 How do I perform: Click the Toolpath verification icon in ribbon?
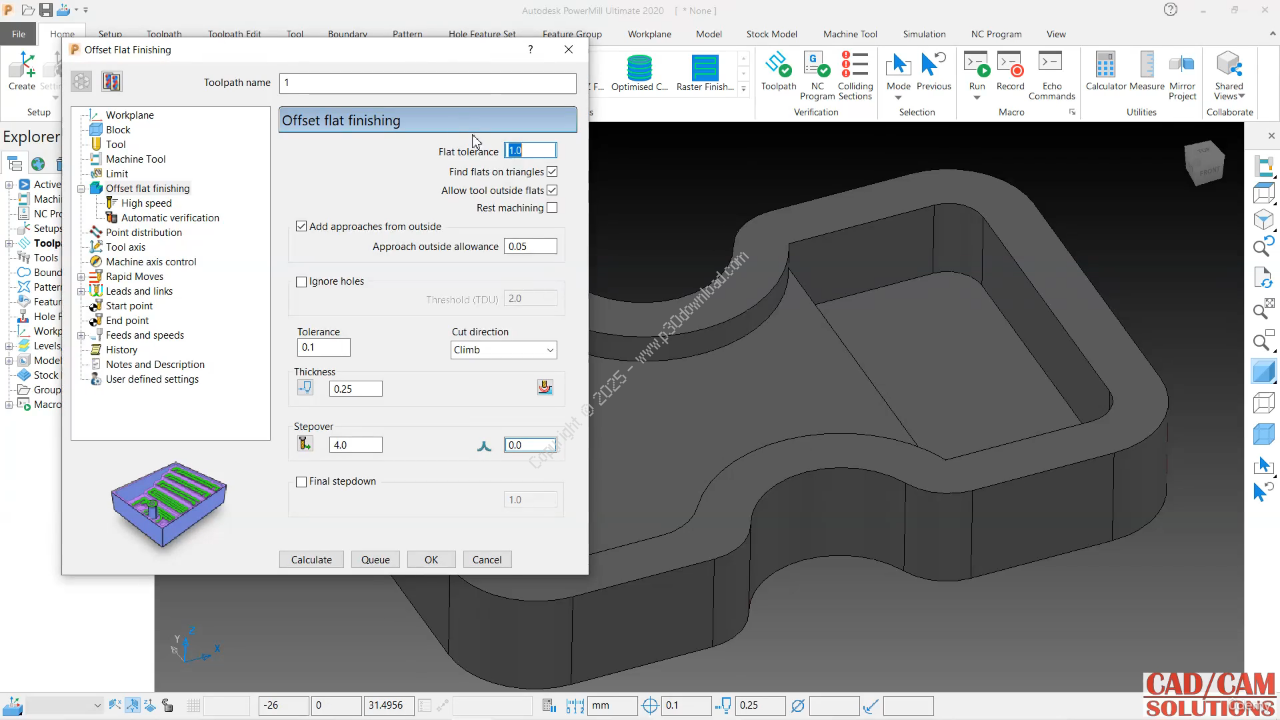(778, 67)
